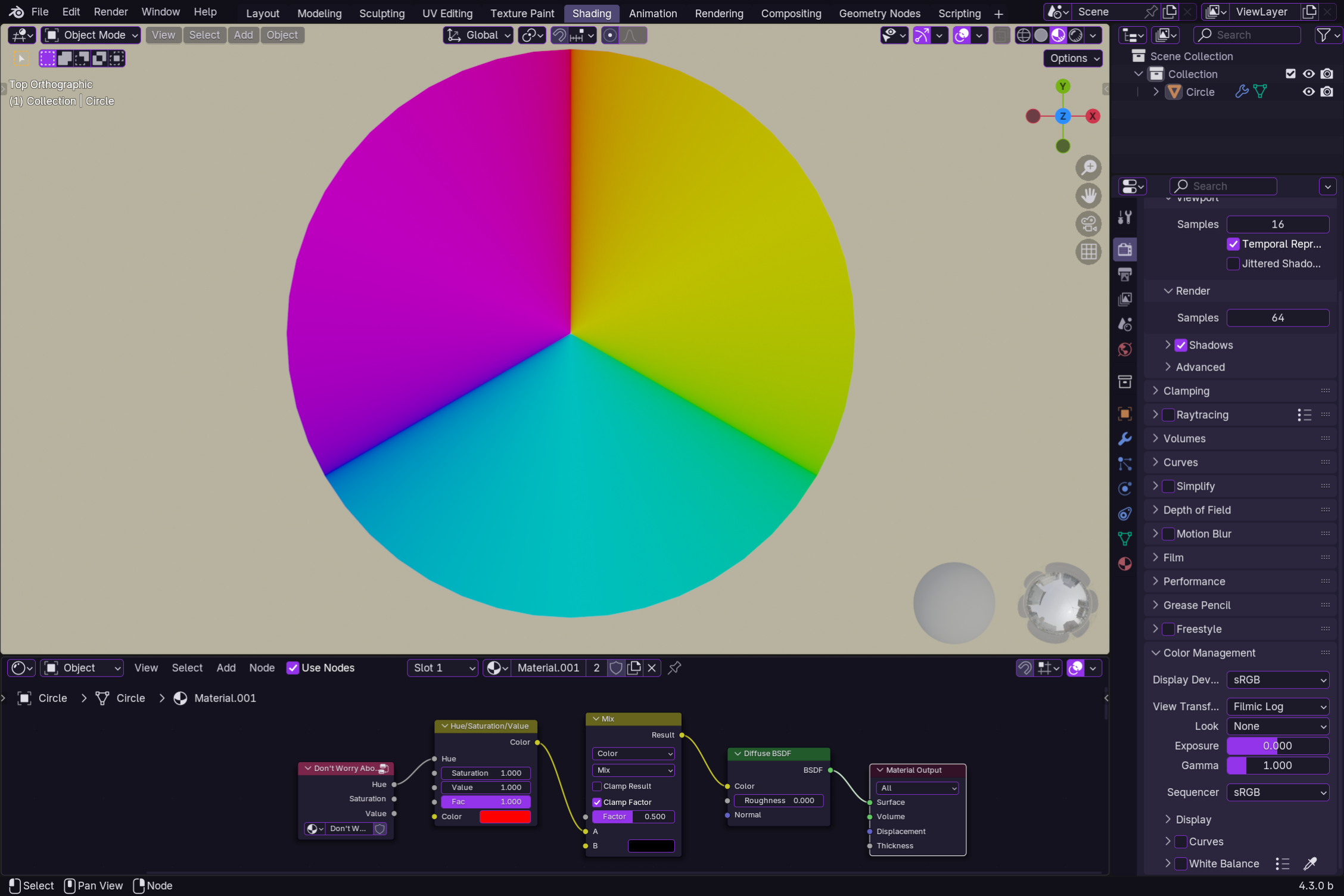The width and height of the screenshot is (1344, 896).
Task: Uncheck Use Nodes checkbox
Action: (x=293, y=668)
